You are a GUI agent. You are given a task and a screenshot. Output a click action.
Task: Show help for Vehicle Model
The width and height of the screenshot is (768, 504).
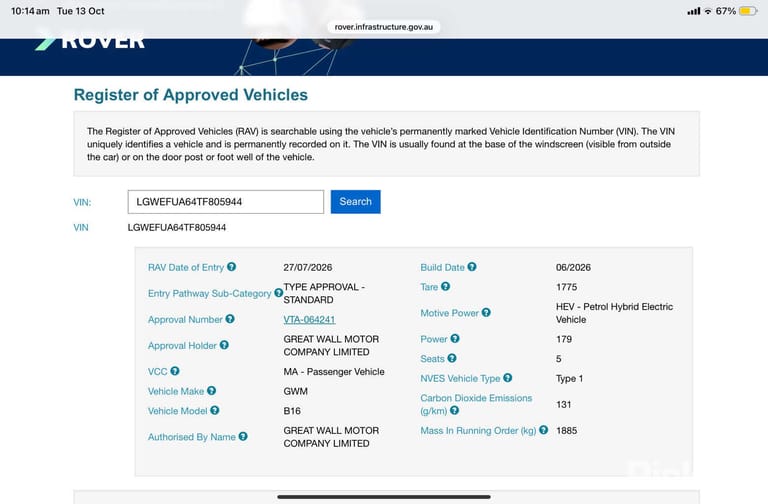point(215,410)
